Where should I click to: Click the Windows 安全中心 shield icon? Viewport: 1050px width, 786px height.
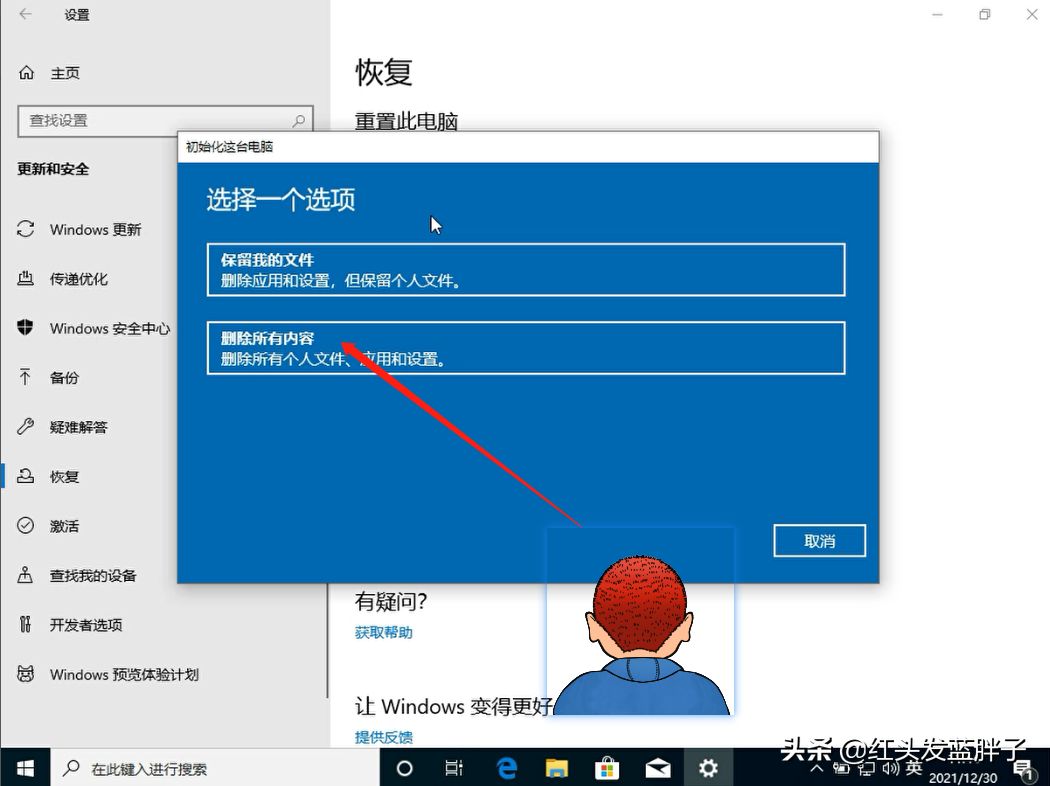[25, 328]
